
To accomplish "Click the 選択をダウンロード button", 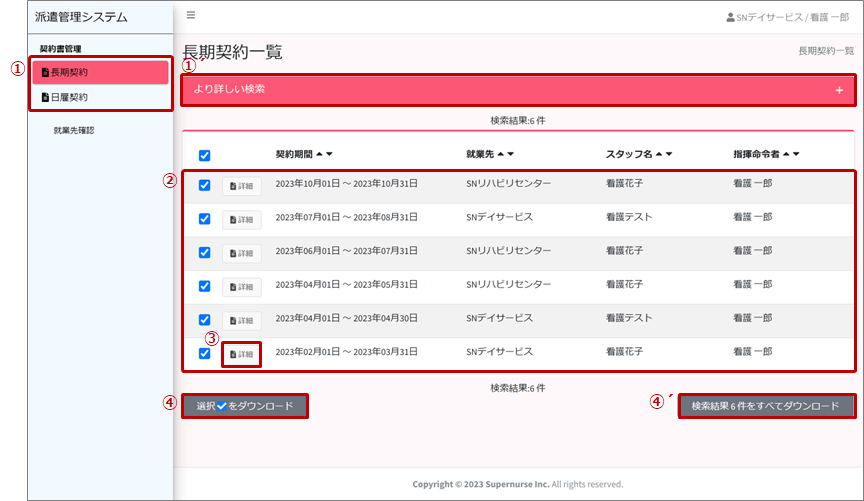I will click(x=245, y=406).
